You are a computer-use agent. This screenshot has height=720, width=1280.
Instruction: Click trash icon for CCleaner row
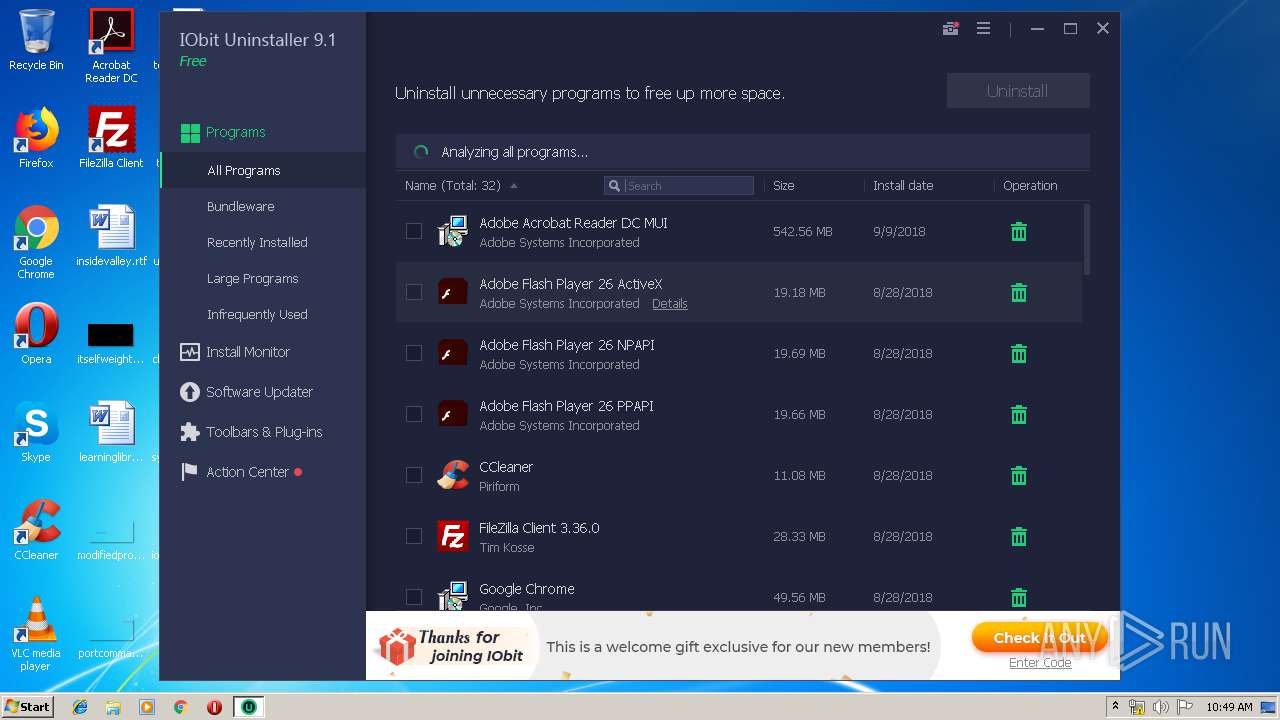click(1018, 476)
